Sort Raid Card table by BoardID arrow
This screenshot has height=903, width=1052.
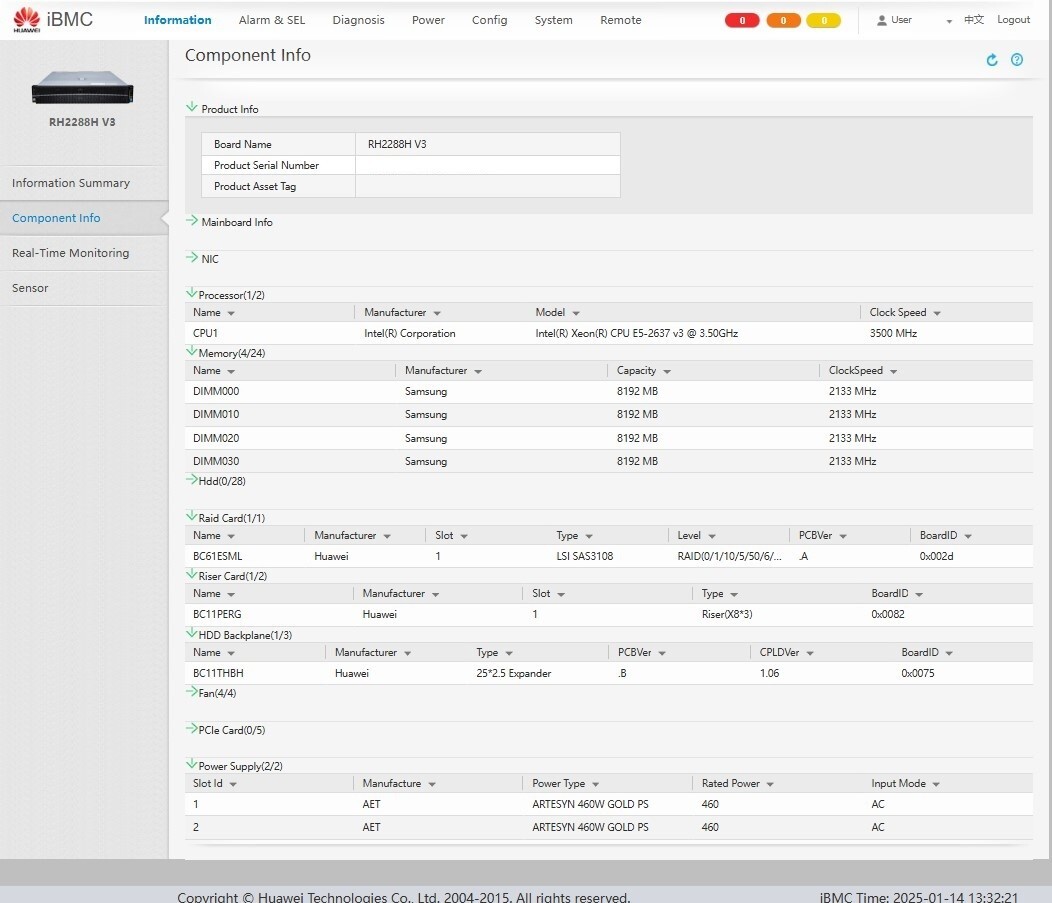coord(967,537)
